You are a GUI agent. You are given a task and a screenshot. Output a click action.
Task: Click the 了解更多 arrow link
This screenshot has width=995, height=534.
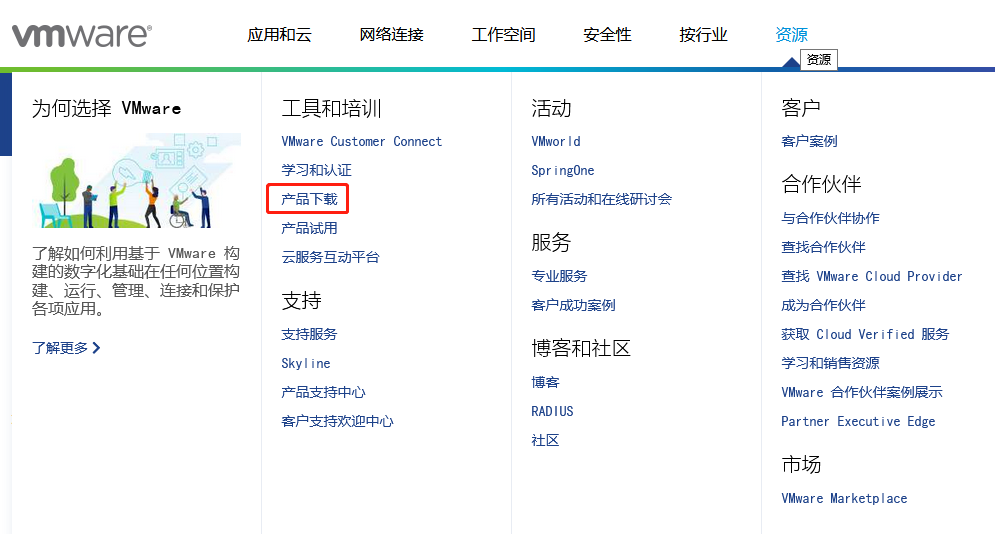[66, 348]
